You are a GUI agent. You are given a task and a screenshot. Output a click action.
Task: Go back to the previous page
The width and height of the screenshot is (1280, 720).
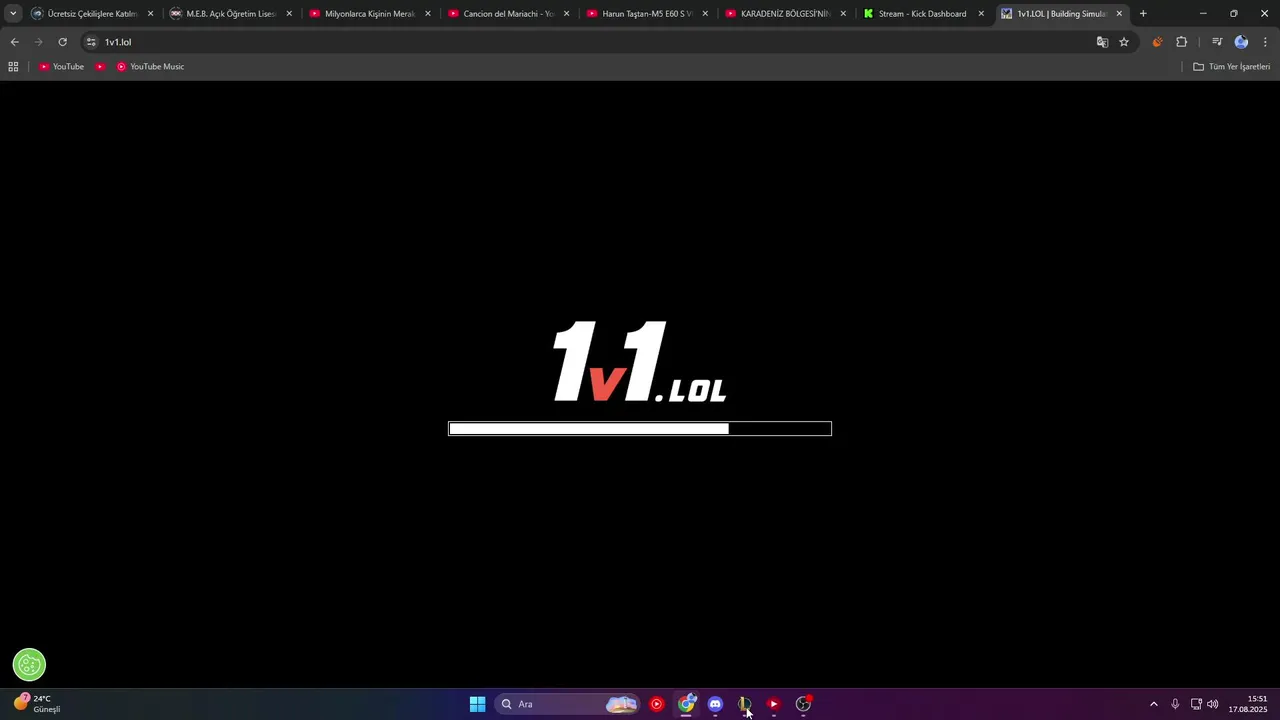tap(14, 42)
